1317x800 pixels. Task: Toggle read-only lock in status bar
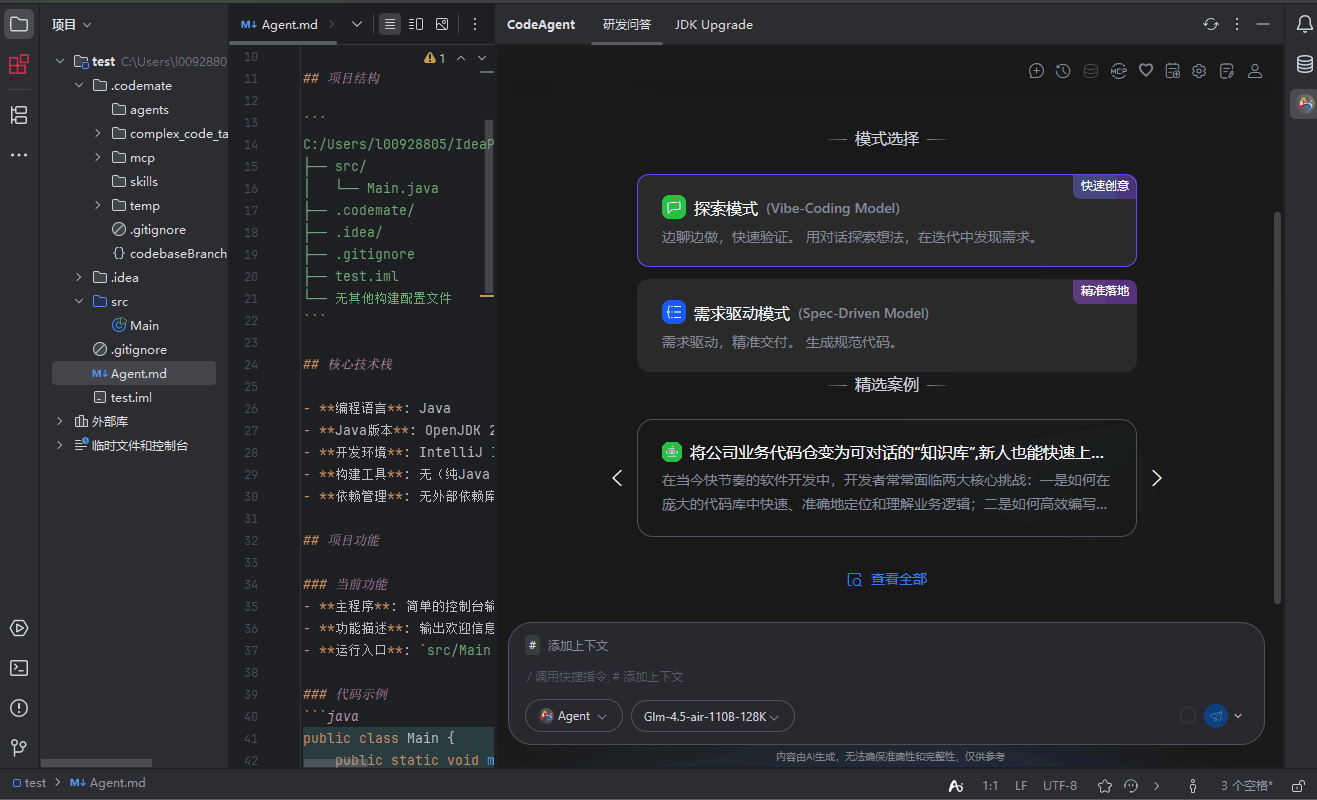[x=1298, y=785]
